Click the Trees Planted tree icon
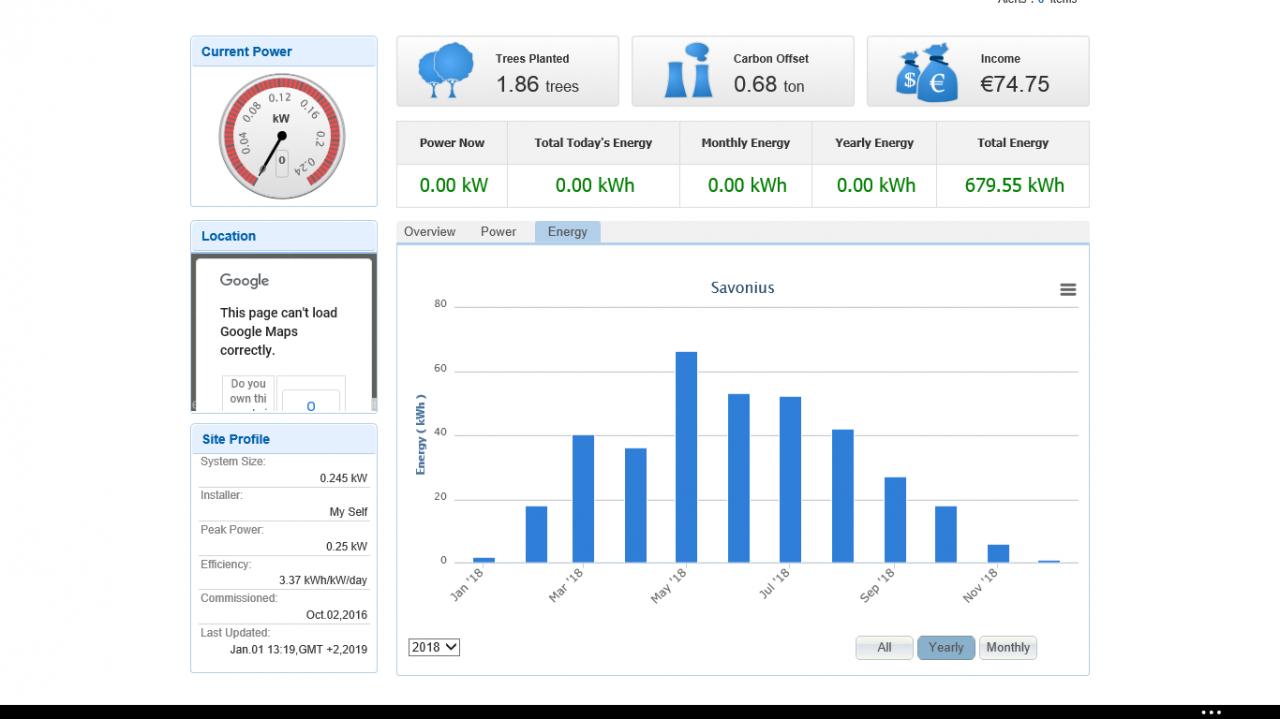This screenshot has width=1280, height=719. 445,70
